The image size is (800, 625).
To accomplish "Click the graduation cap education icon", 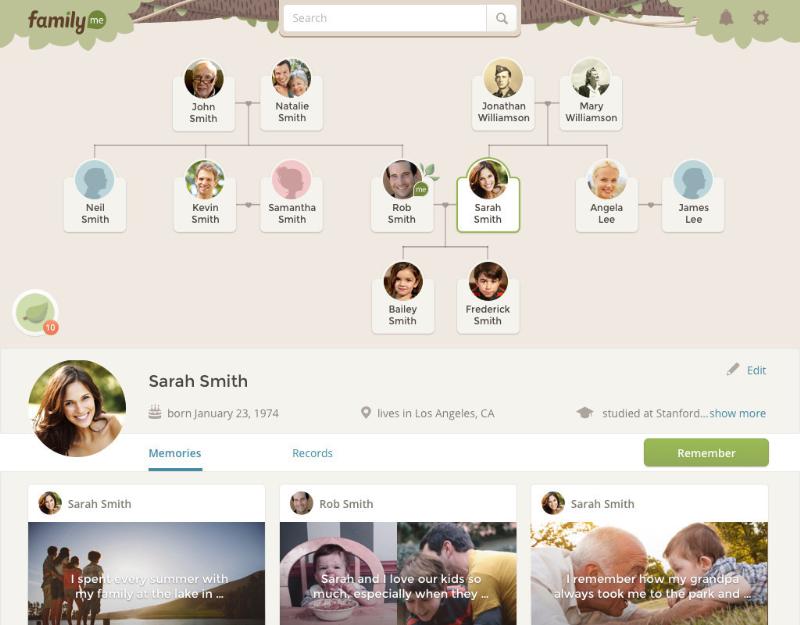I will [585, 413].
